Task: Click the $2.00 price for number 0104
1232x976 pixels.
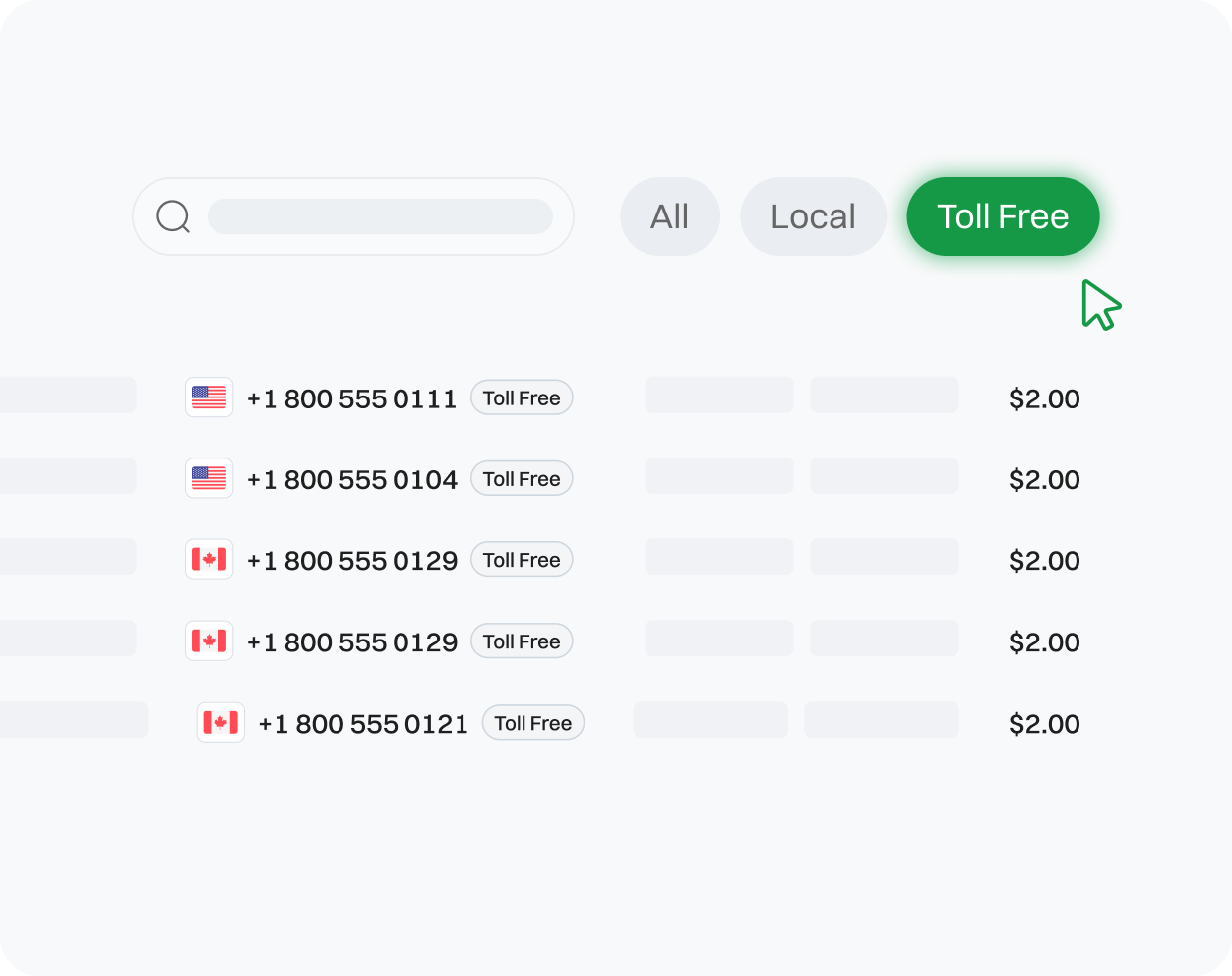Action: (1044, 479)
